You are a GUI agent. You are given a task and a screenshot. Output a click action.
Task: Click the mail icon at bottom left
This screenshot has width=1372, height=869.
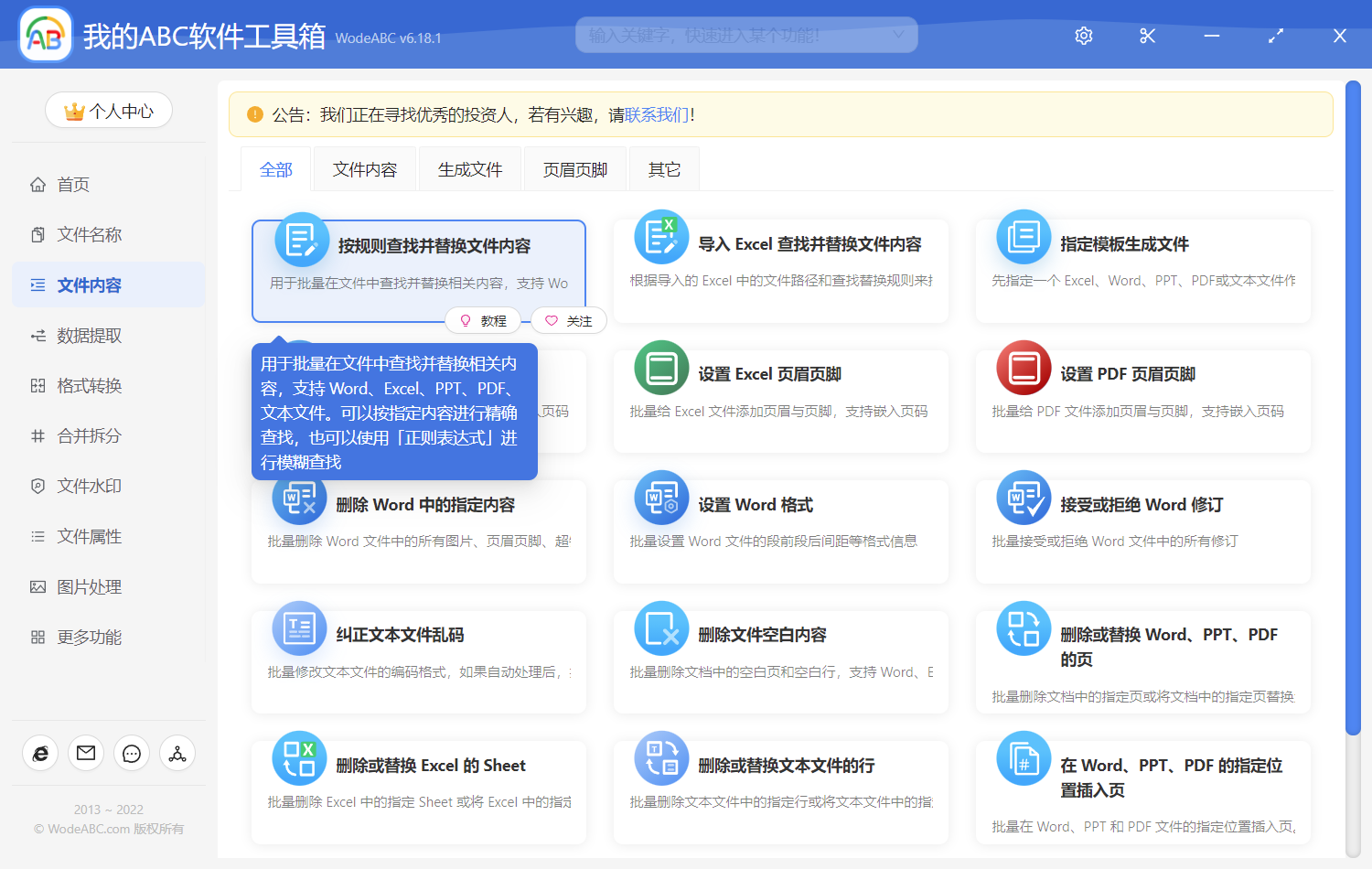coord(86,753)
